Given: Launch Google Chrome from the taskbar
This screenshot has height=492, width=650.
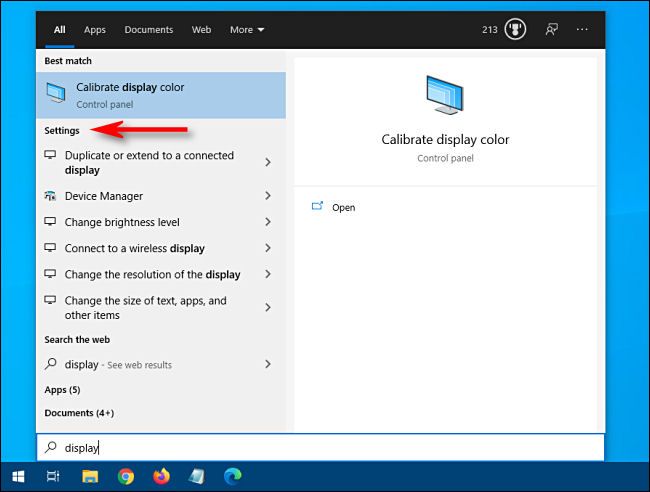Looking at the screenshot, I should tap(126, 477).
